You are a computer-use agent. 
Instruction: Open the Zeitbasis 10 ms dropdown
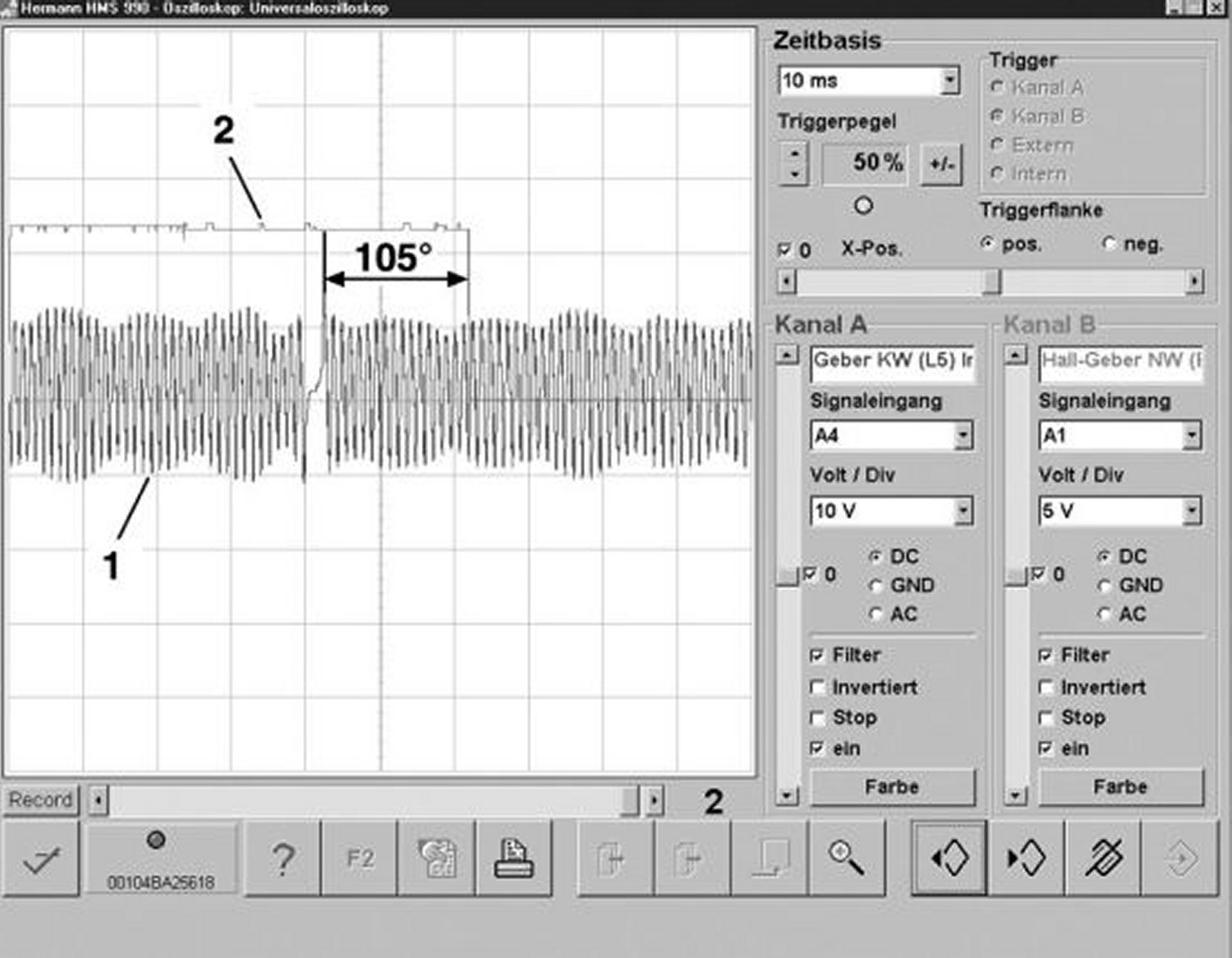949,80
